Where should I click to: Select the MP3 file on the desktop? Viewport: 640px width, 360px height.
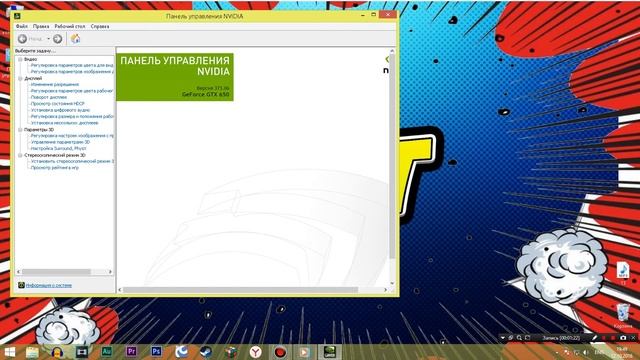pyautogui.click(x=622, y=273)
